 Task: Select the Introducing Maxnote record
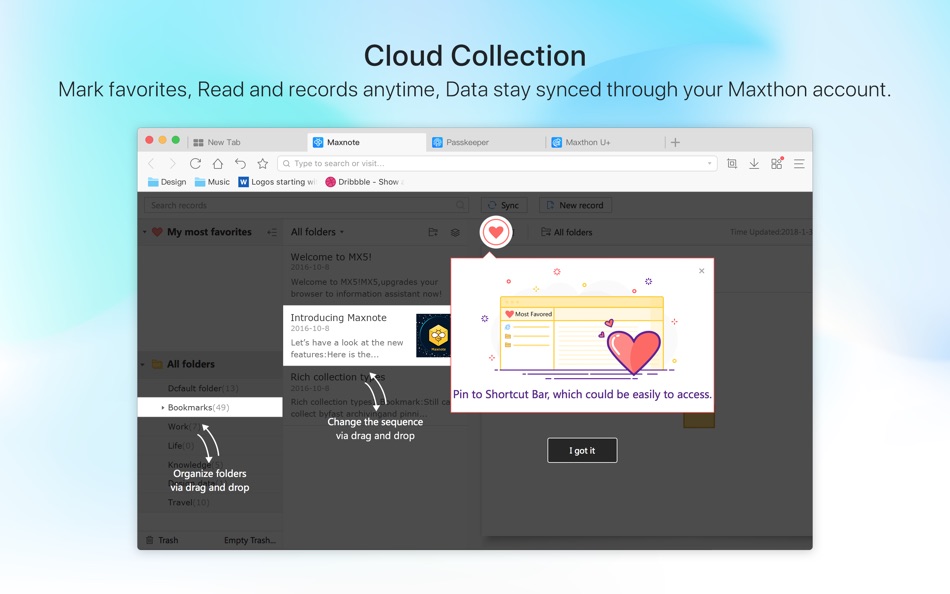pos(367,335)
